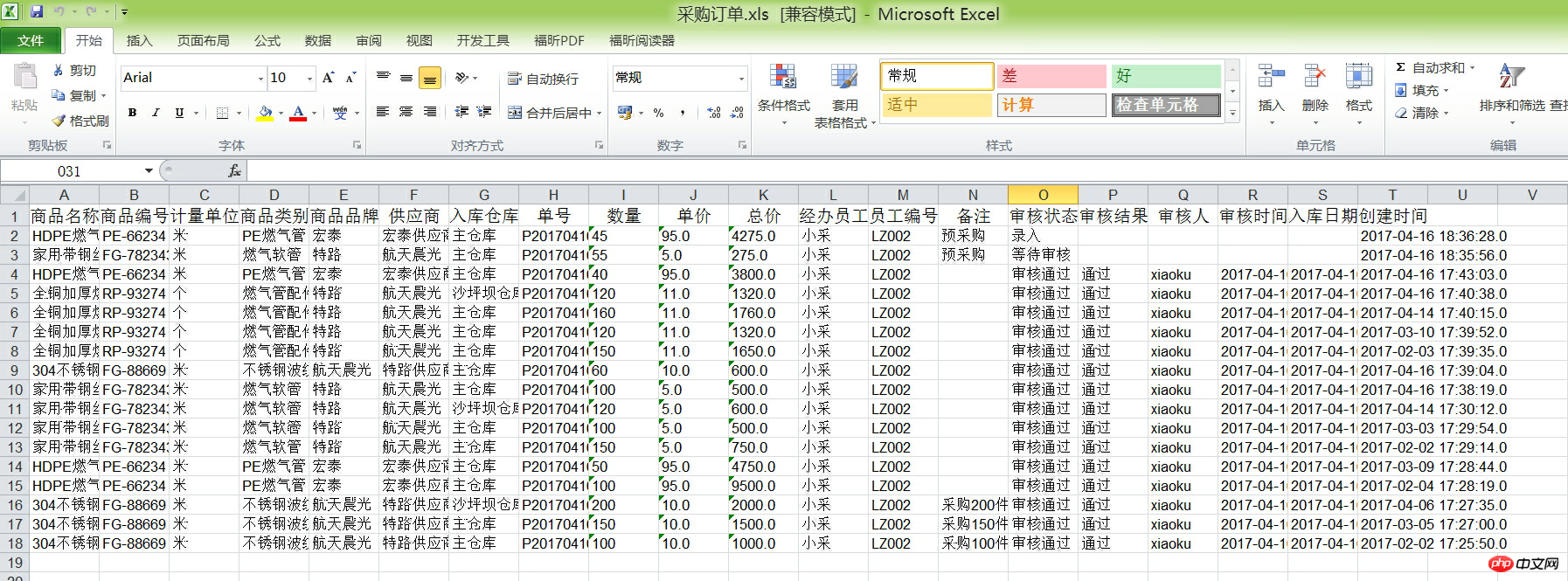Increase font size with the larger A
Screen dimensions: 1568x581
[x=329, y=78]
